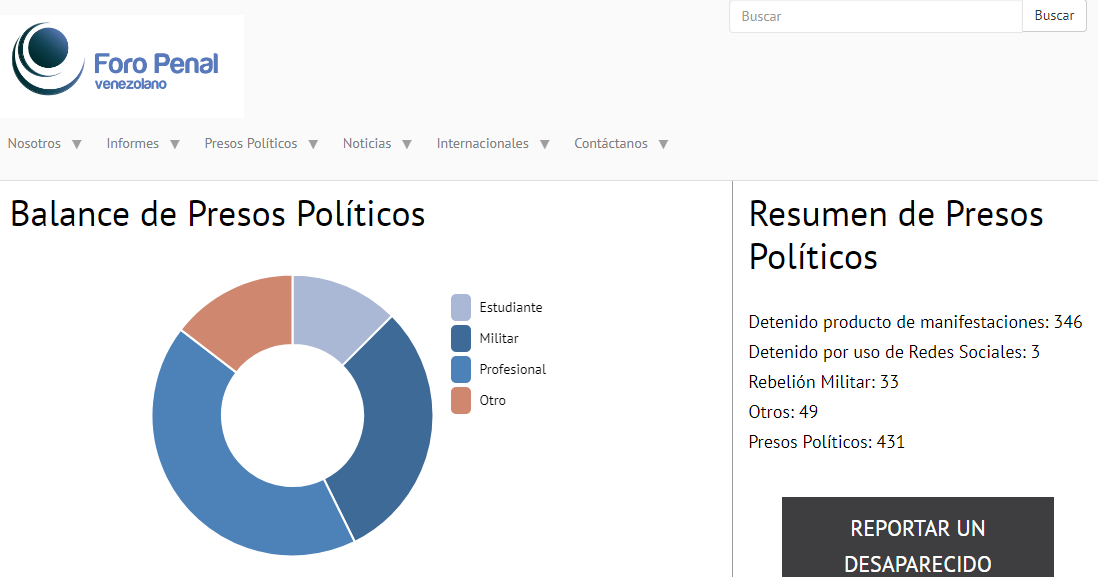Expand the arrow next to Informes

175,144
